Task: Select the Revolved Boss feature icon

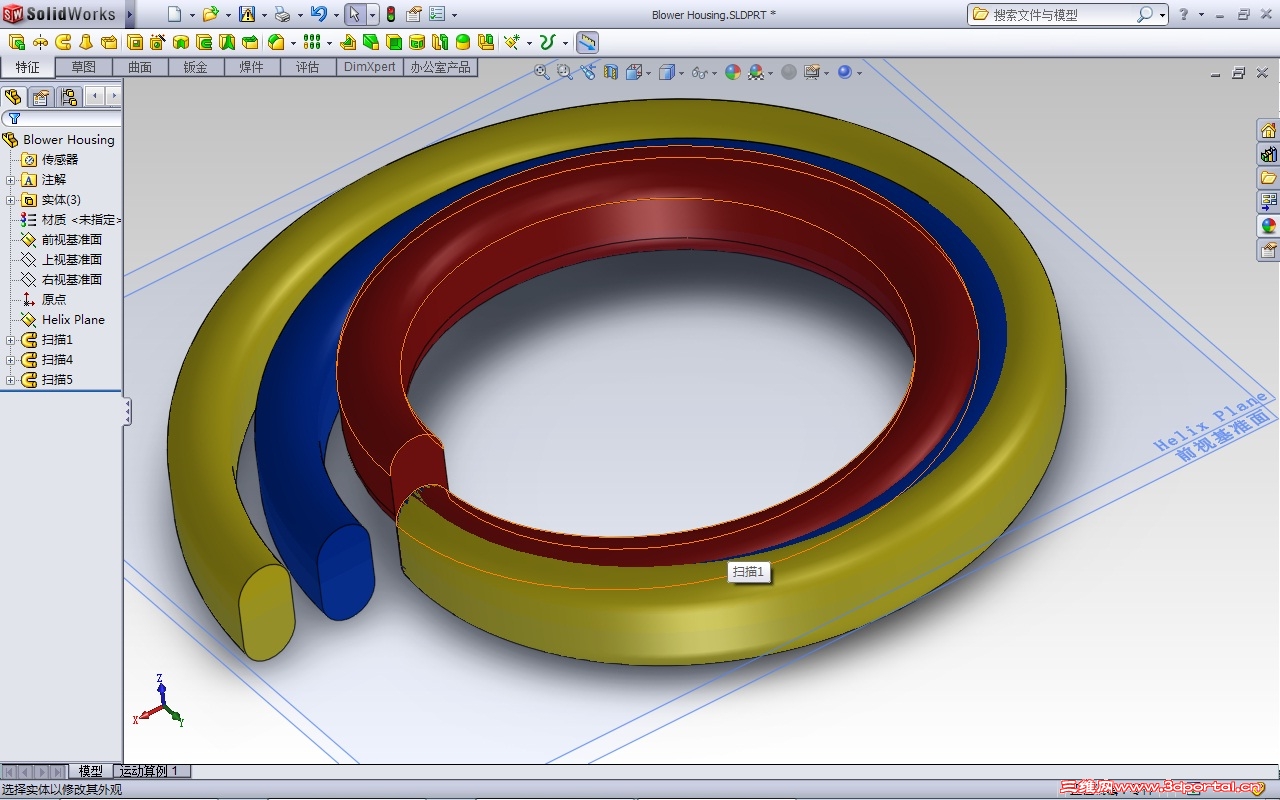Action: click(x=40, y=42)
